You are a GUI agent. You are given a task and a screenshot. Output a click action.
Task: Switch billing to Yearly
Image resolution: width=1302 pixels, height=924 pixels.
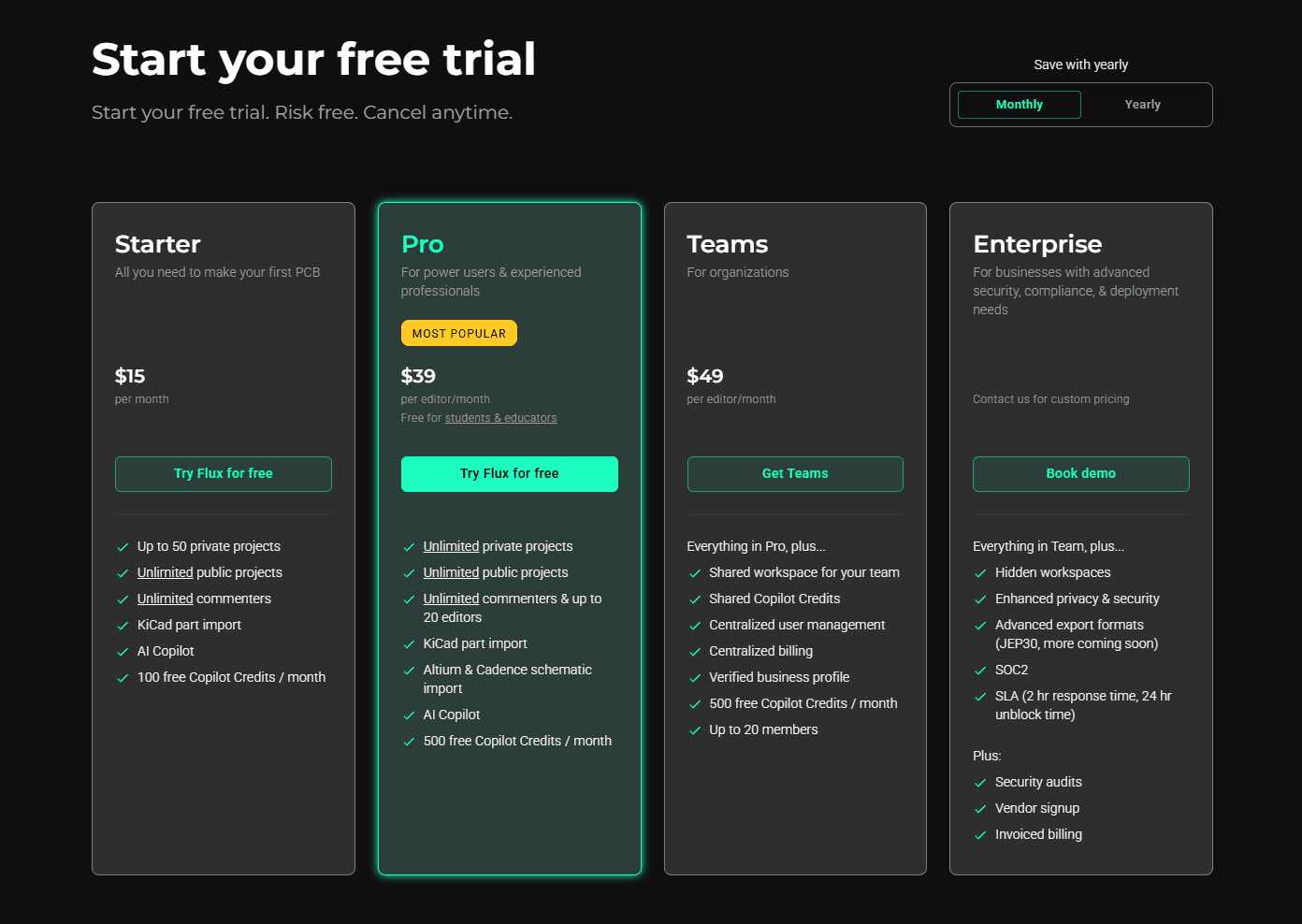pyautogui.click(x=1142, y=105)
